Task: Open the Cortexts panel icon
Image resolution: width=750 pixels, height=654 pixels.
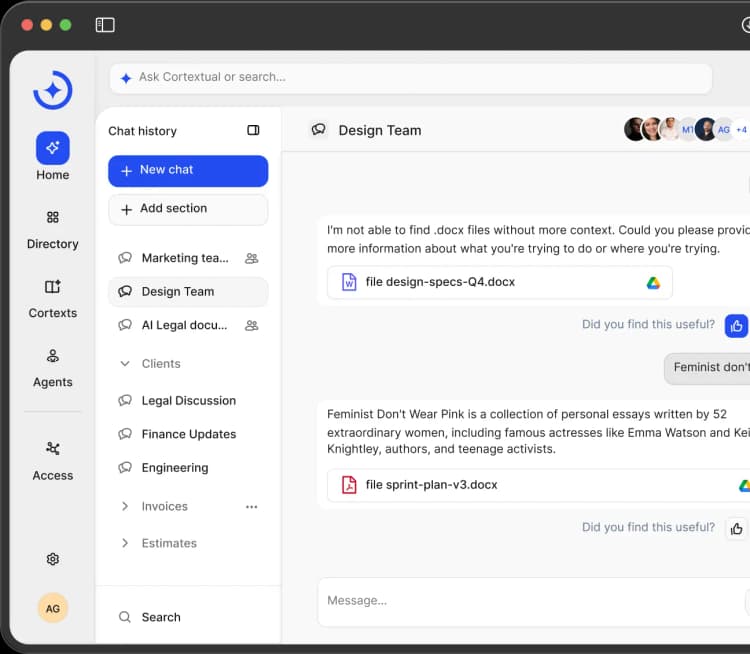Action: tap(53, 287)
